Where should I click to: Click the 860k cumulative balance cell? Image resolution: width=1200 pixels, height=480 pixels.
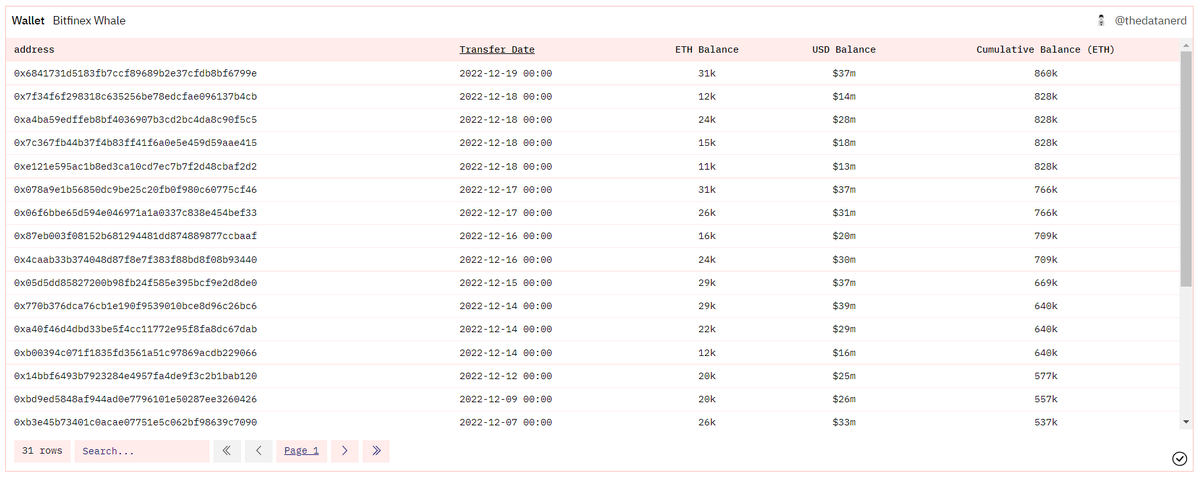(1046, 73)
